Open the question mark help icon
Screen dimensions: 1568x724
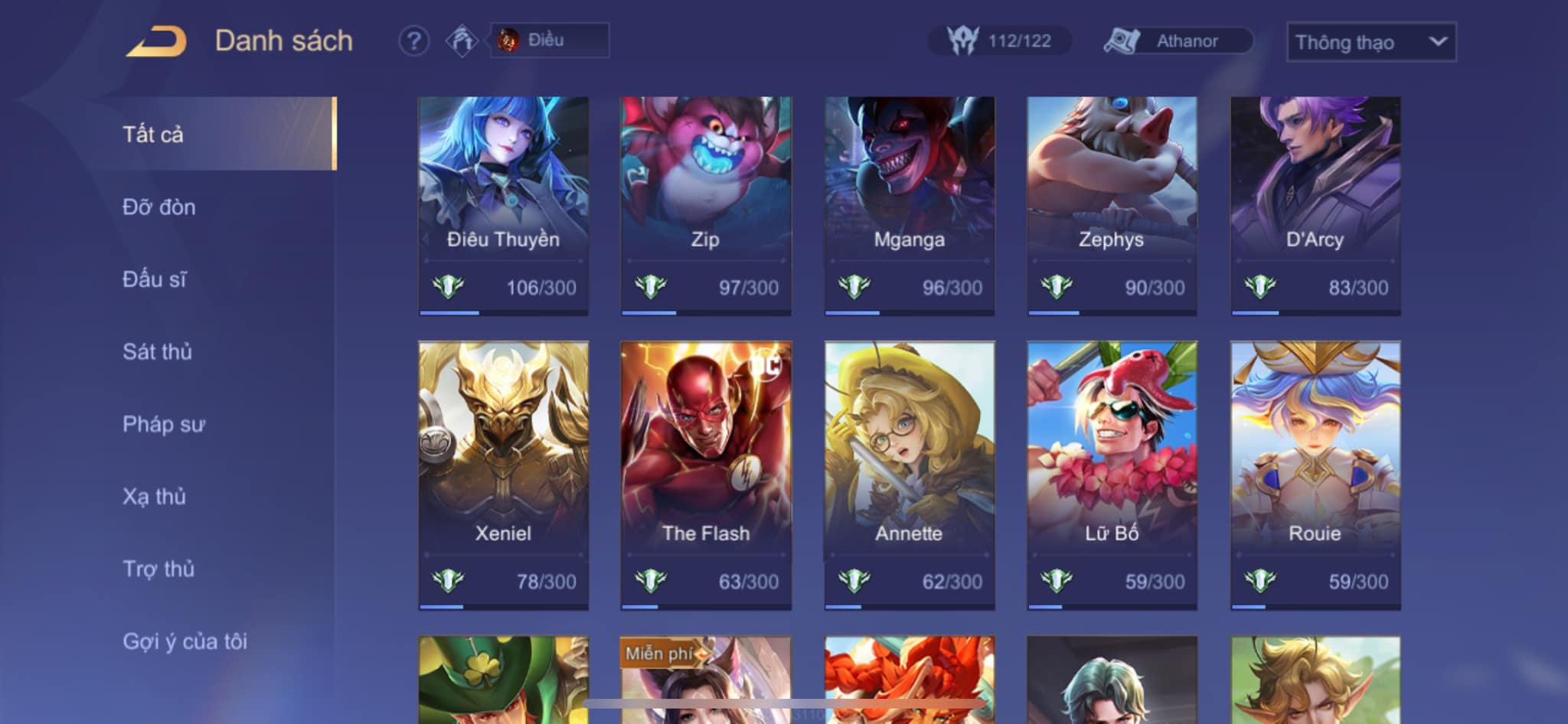pos(414,41)
